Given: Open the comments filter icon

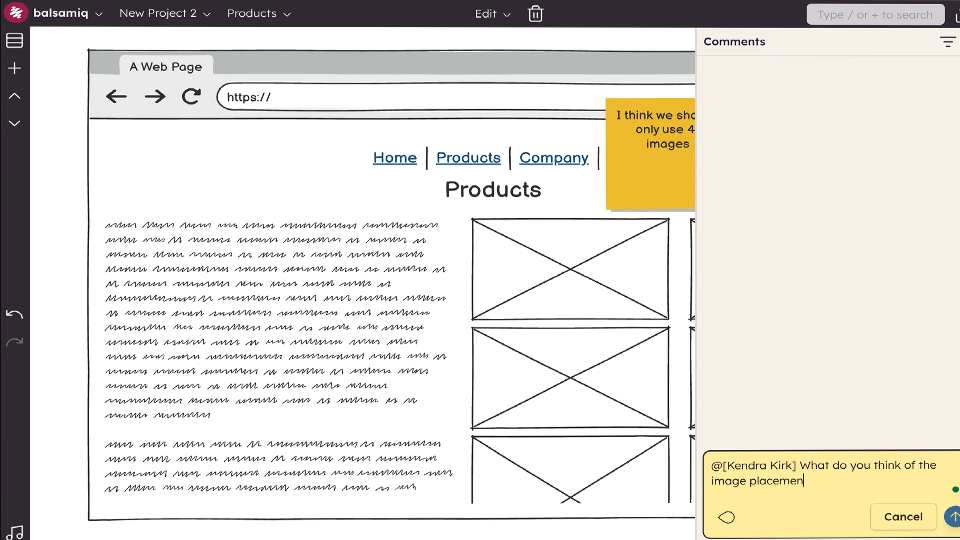Looking at the screenshot, I should tap(948, 42).
